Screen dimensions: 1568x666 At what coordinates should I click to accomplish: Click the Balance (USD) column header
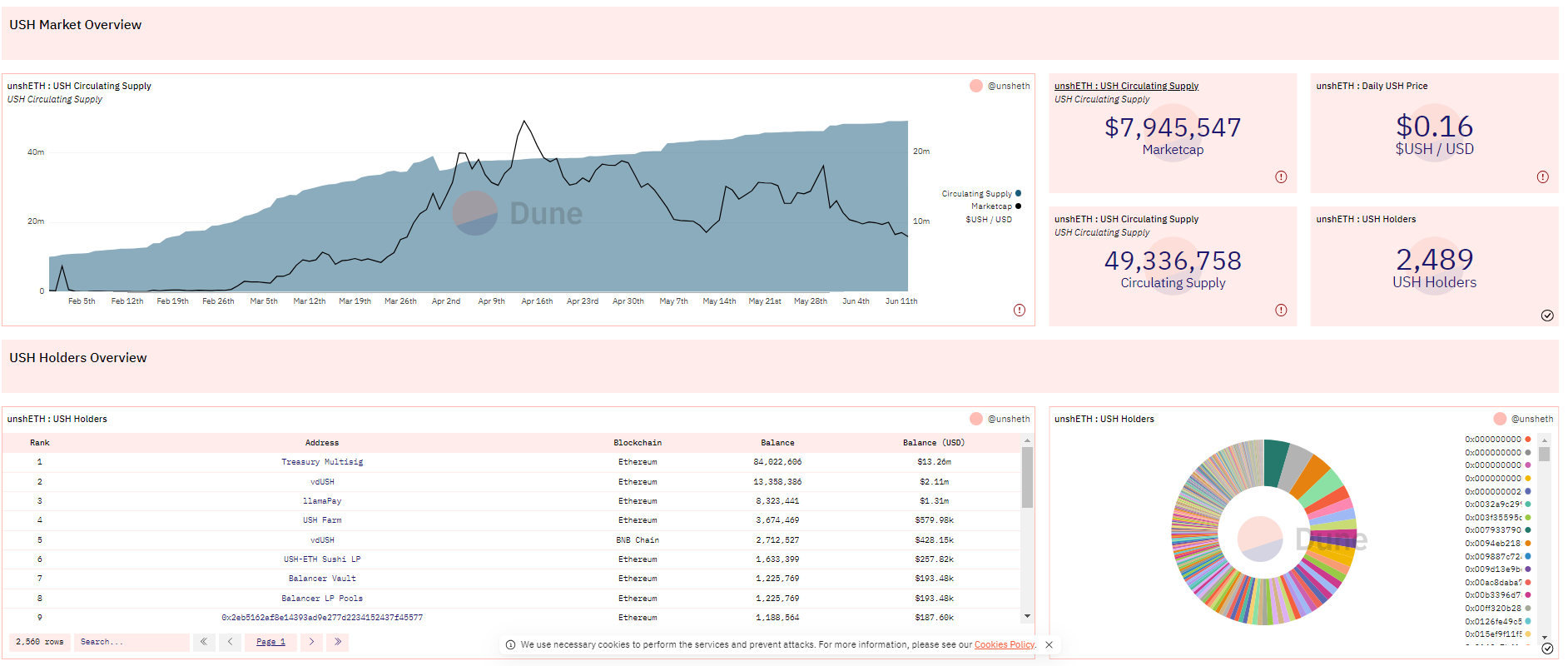[x=933, y=443]
